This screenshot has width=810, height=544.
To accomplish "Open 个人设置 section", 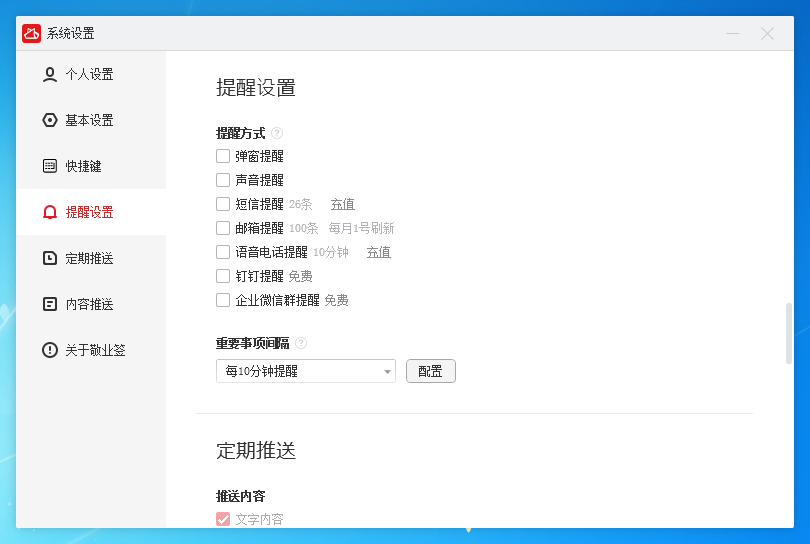I will pyautogui.click(x=91, y=74).
